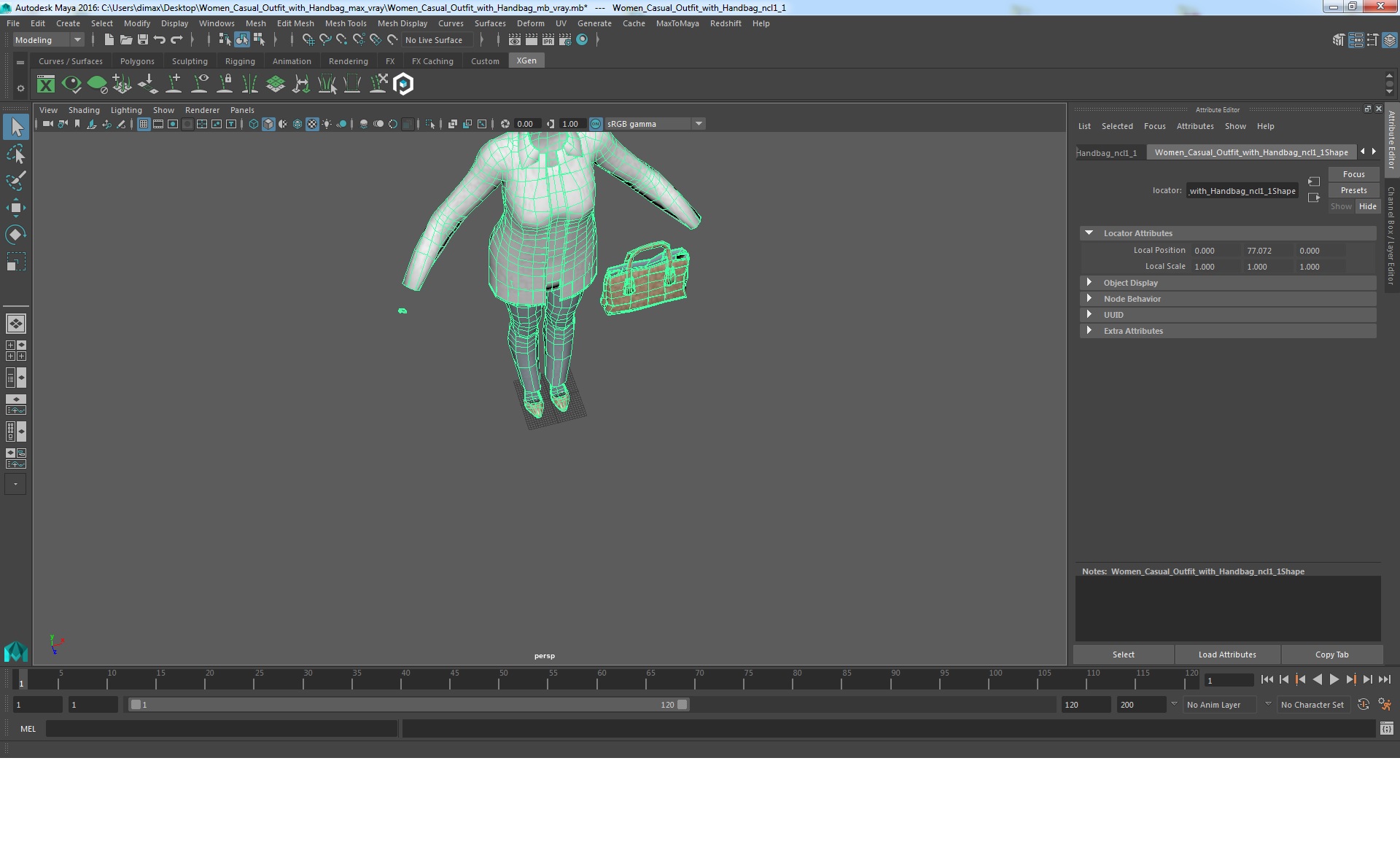This screenshot has height=844, width=1400.
Task: Switch to the Rigging shelf tab
Action: pyautogui.click(x=240, y=61)
